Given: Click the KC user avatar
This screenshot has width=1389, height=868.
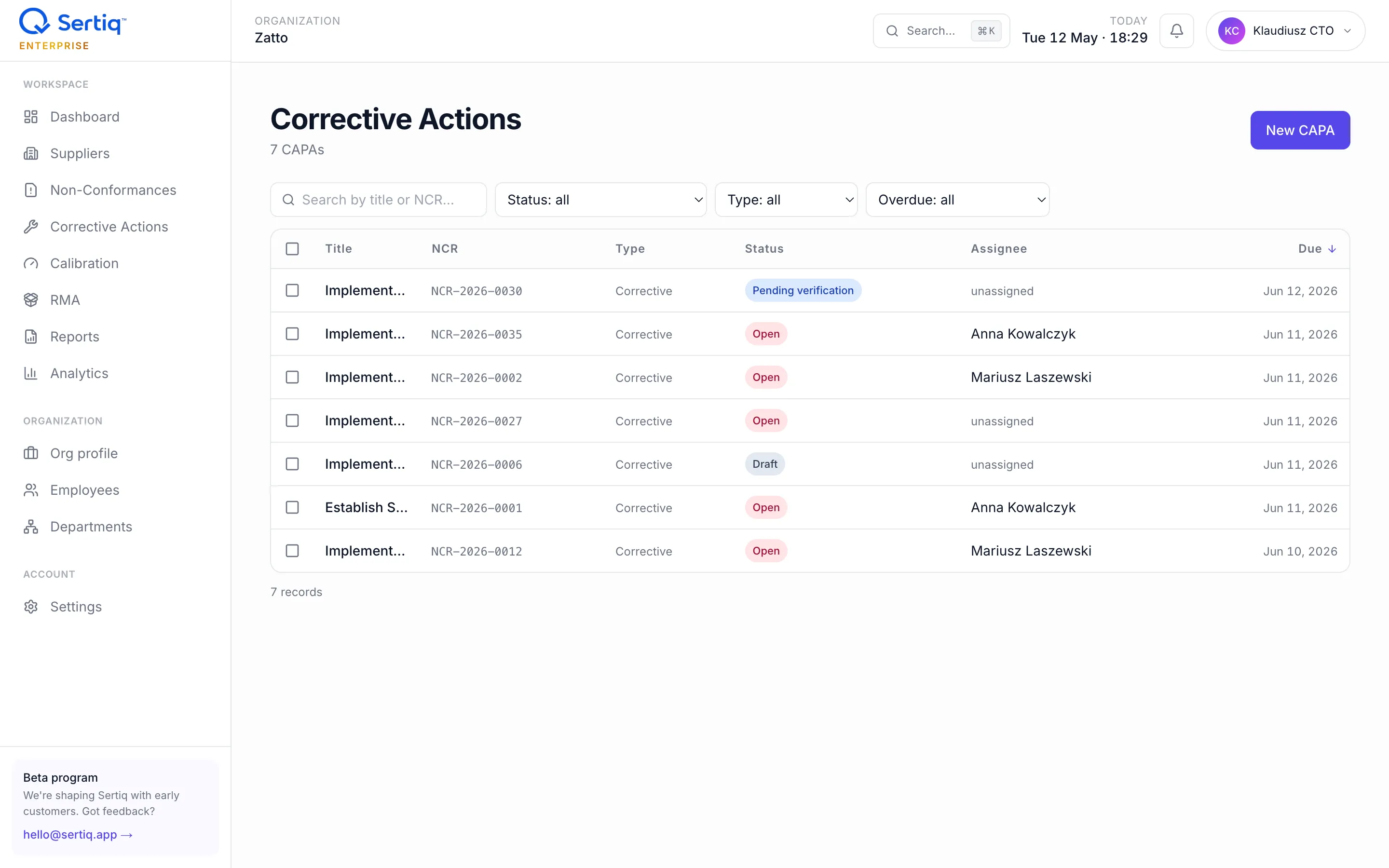Looking at the screenshot, I should pos(1231,31).
